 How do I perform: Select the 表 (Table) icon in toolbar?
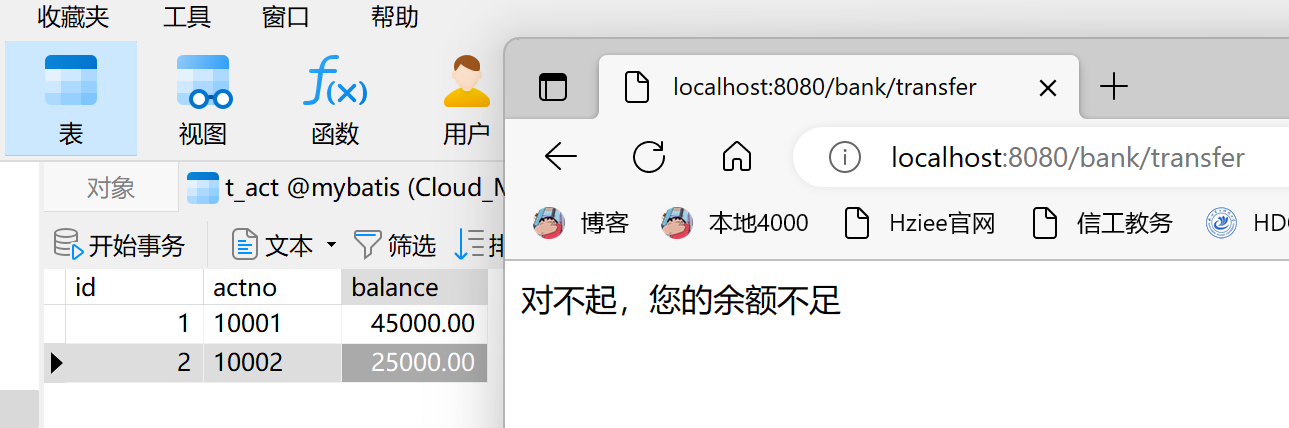(70, 99)
